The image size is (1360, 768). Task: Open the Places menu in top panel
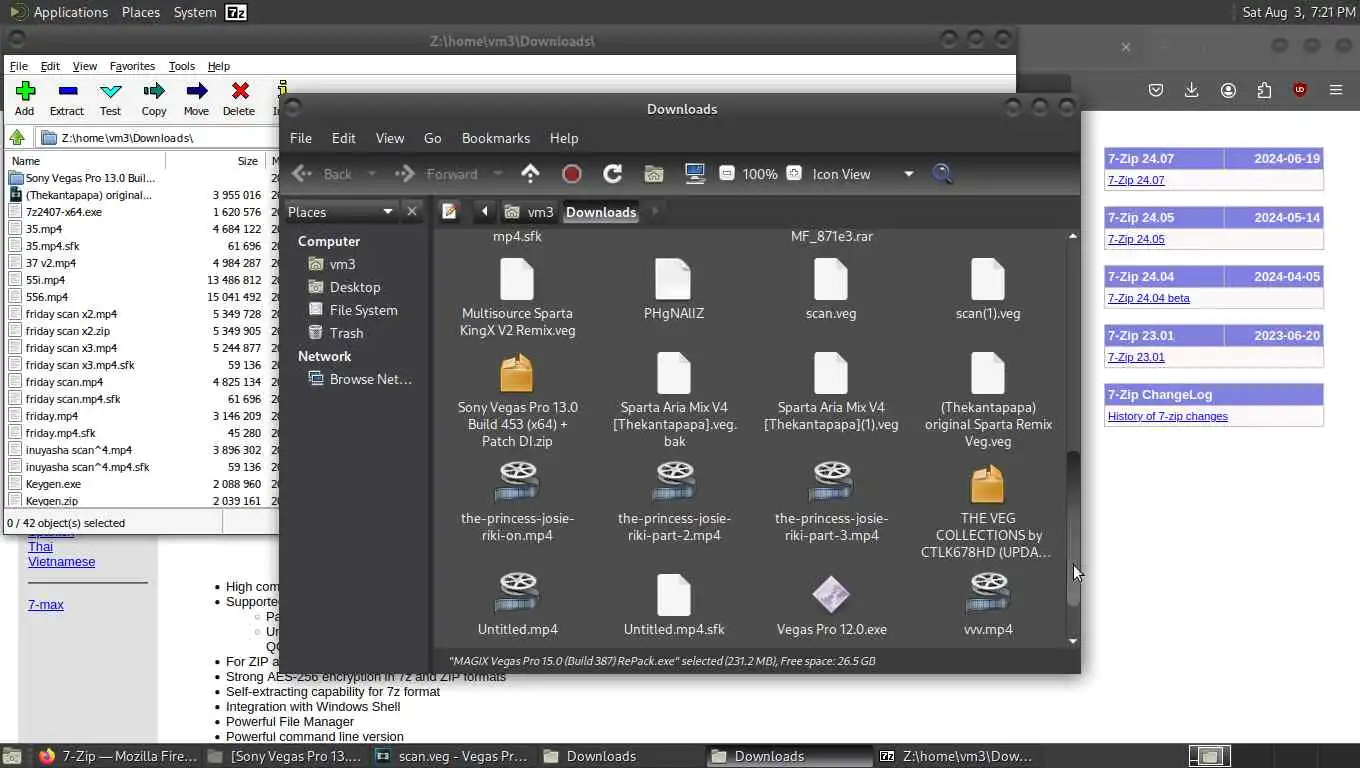click(140, 12)
